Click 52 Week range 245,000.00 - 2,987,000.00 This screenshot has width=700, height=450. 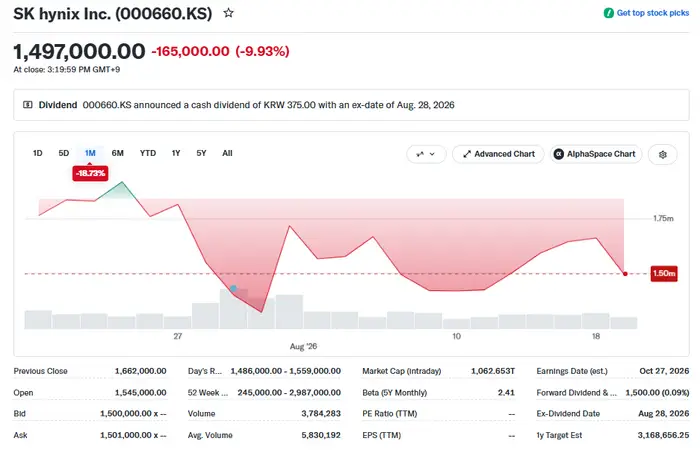tap(289, 392)
